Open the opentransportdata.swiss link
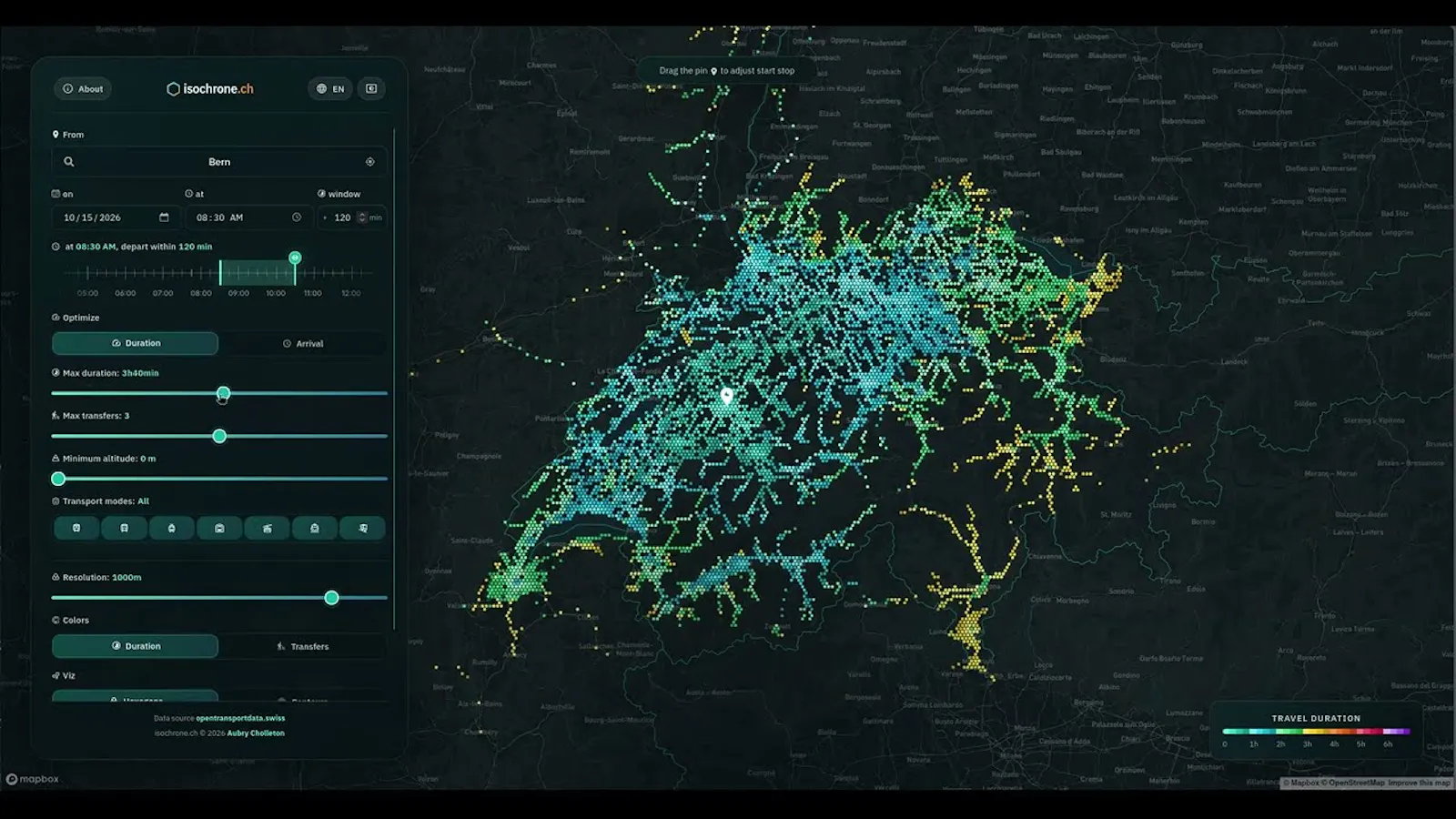Viewport: 1456px width, 819px height. tap(240, 718)
